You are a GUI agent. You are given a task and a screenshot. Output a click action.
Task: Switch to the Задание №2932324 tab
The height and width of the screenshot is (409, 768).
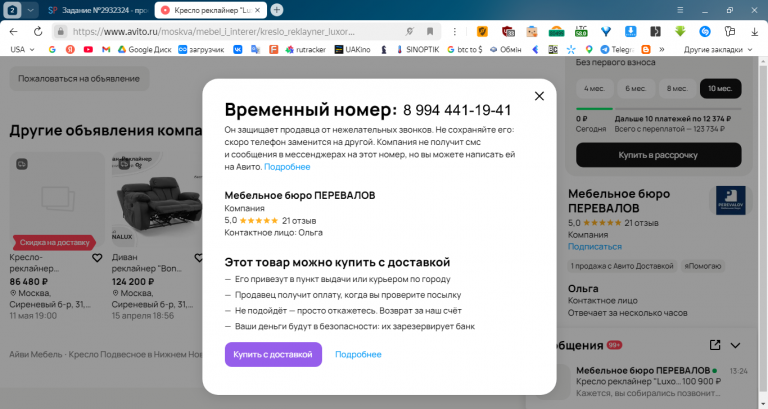tap(97, 10)
